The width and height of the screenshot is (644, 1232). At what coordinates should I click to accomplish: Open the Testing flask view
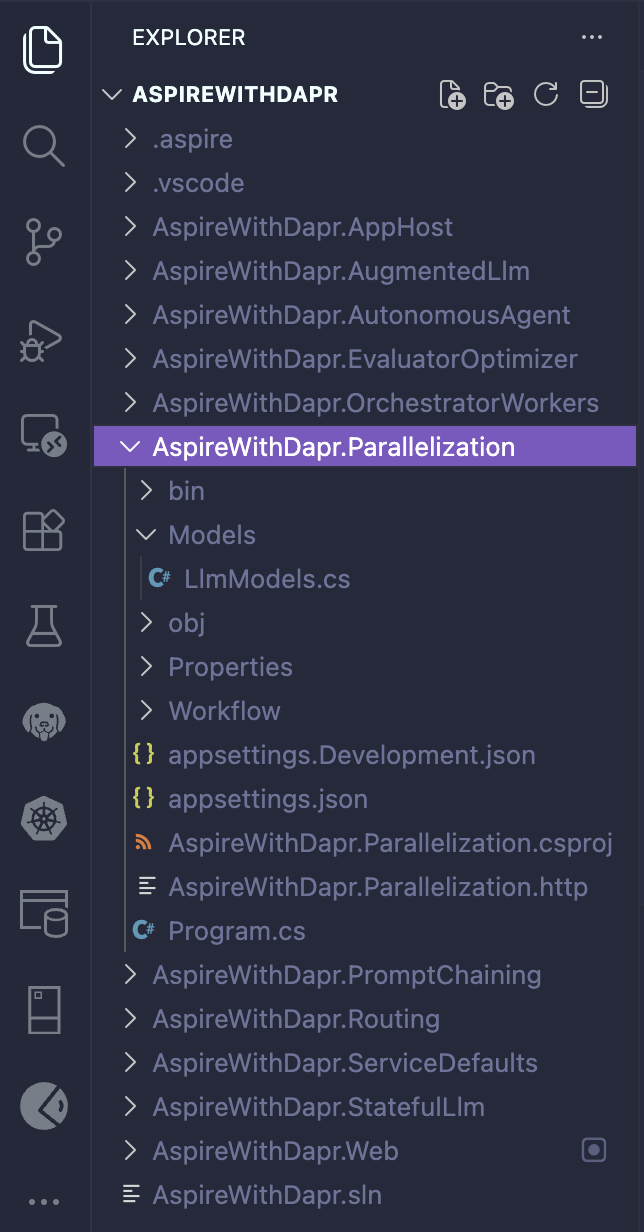click(x=44, y=625)
